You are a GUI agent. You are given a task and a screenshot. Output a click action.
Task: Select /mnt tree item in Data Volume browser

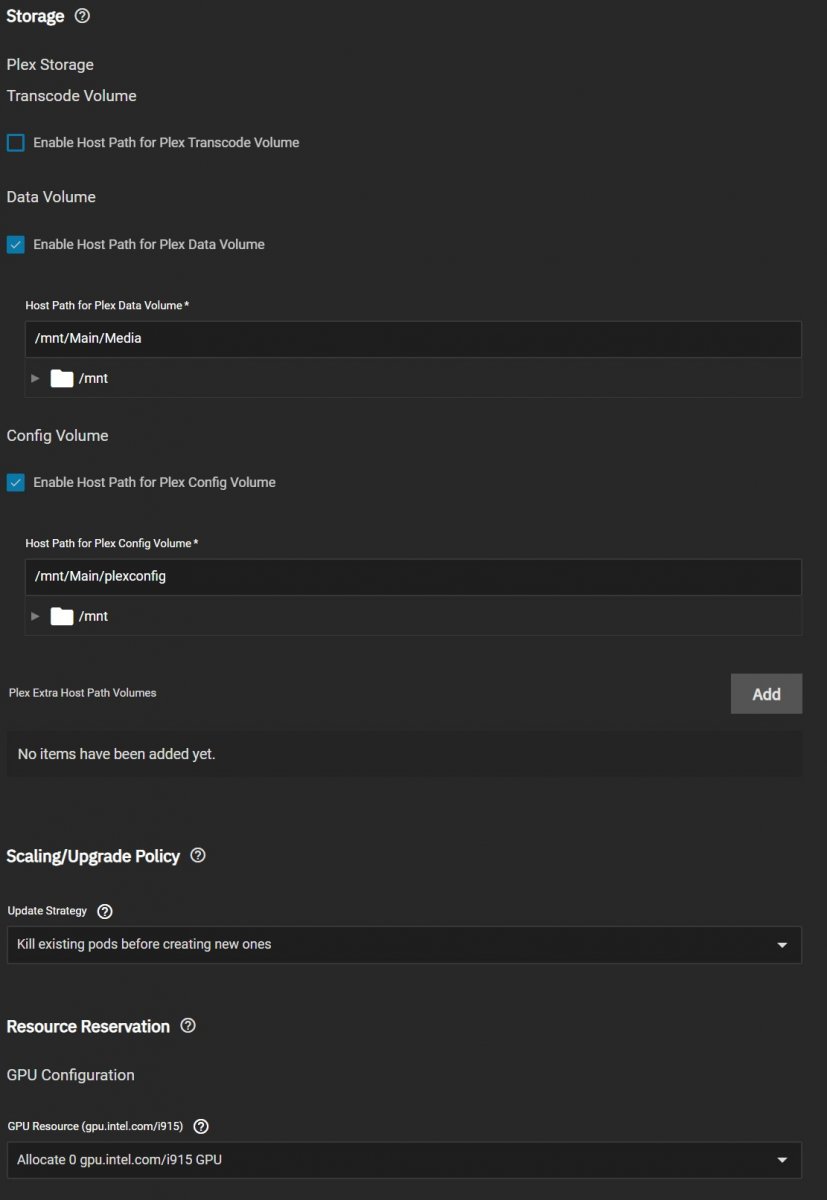93,379
